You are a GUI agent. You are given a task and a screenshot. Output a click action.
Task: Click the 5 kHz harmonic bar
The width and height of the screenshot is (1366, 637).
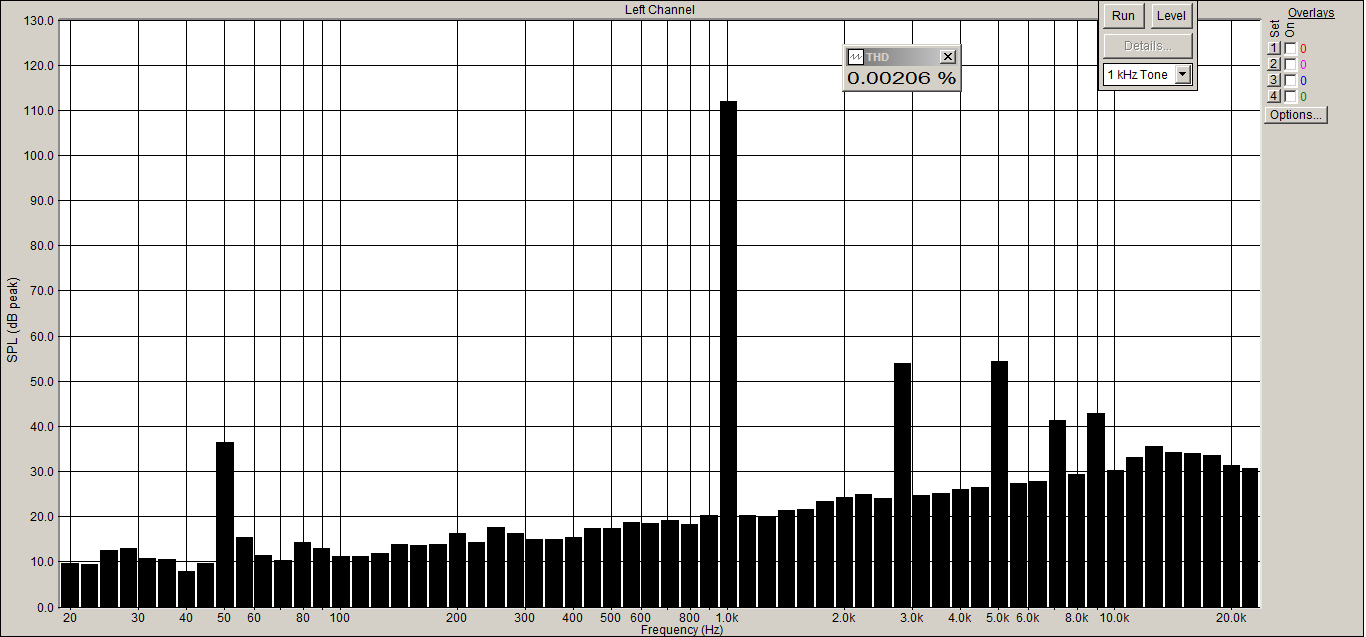pyautogui.click(x=999, y=484)
